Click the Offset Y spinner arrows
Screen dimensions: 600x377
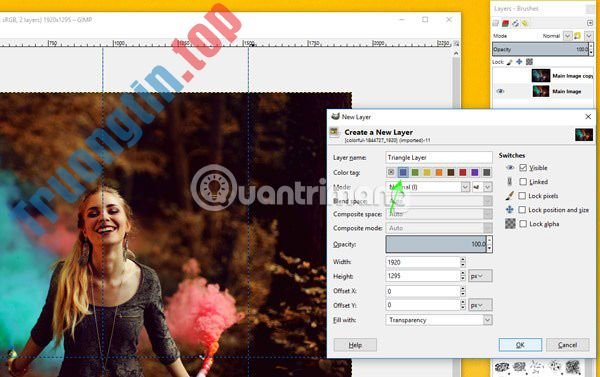(463, 305)
